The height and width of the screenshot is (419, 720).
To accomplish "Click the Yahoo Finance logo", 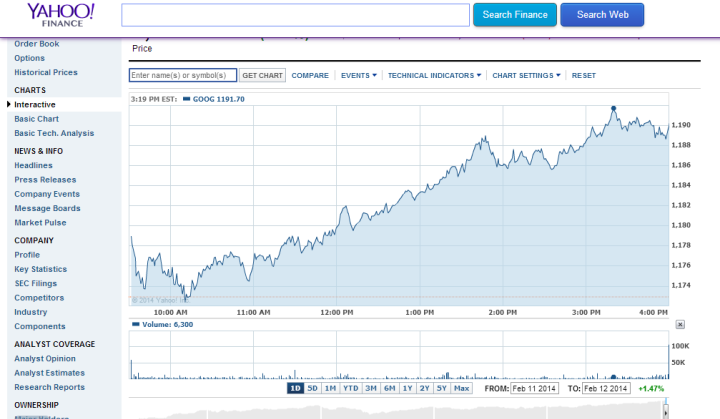I will coord(61,15).
